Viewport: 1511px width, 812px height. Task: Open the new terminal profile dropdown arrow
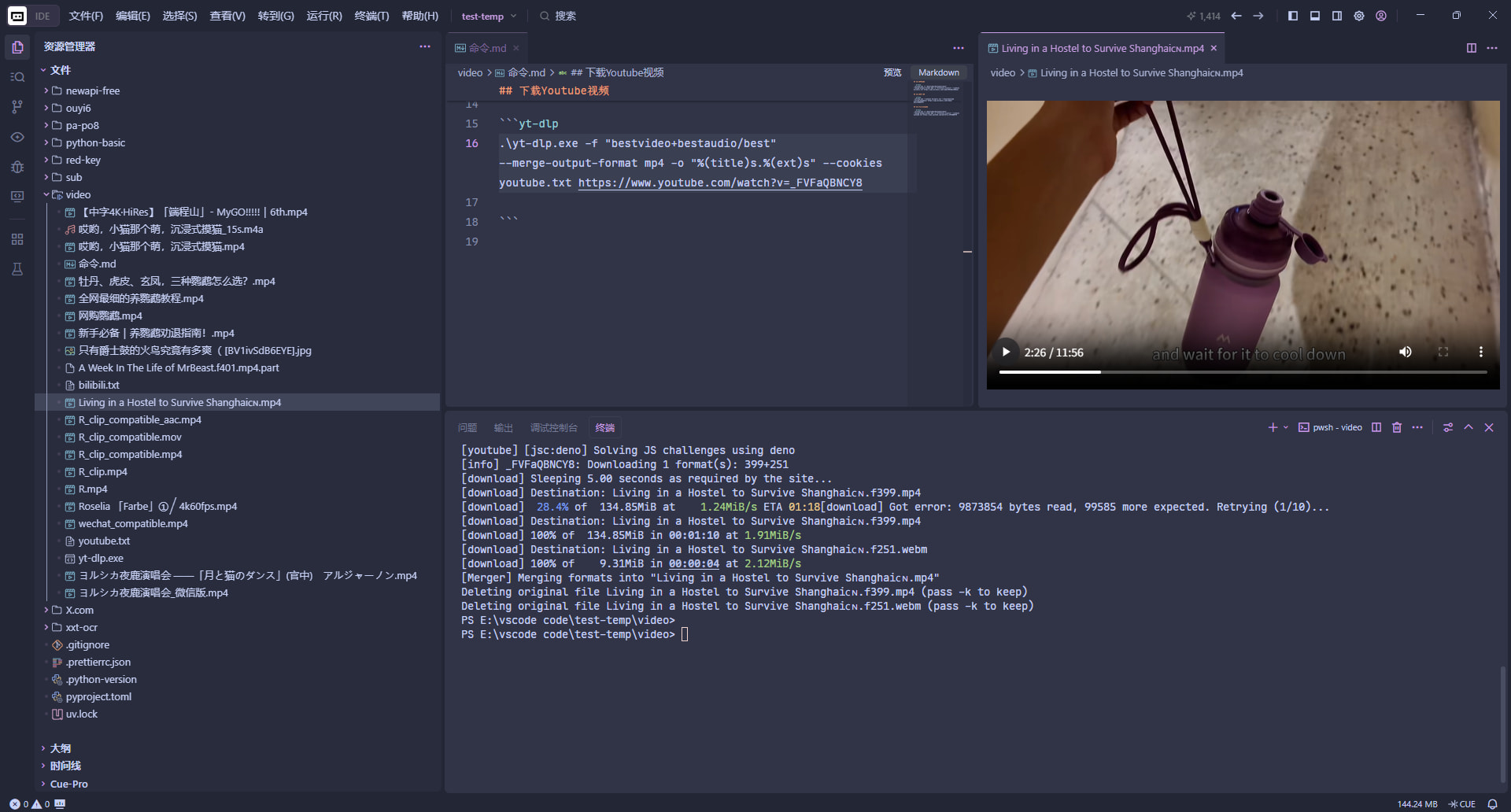click(1286, 427)
